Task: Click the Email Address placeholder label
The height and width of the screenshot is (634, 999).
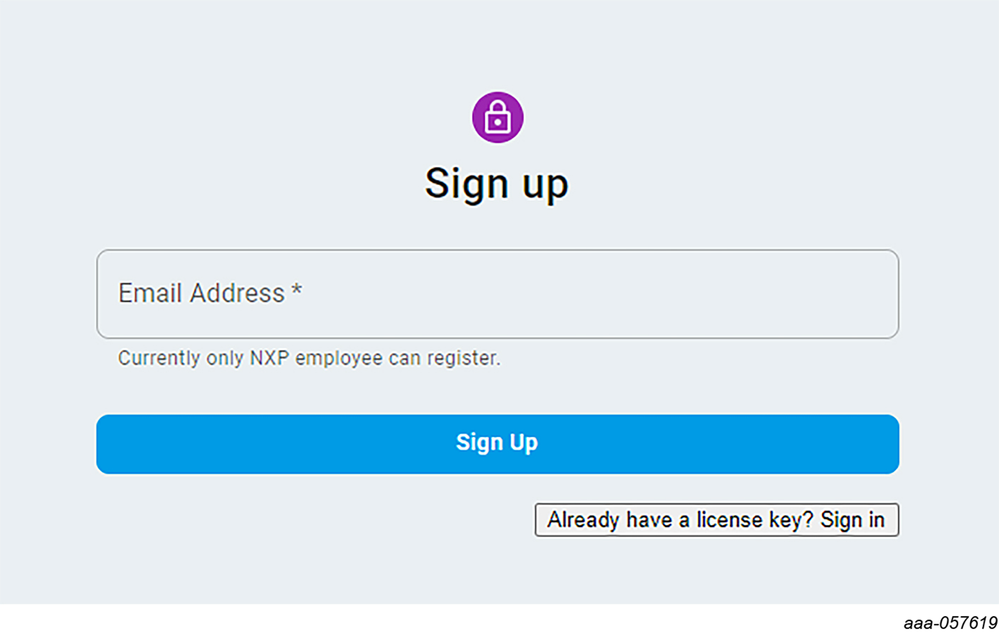Action: (202, 293)
